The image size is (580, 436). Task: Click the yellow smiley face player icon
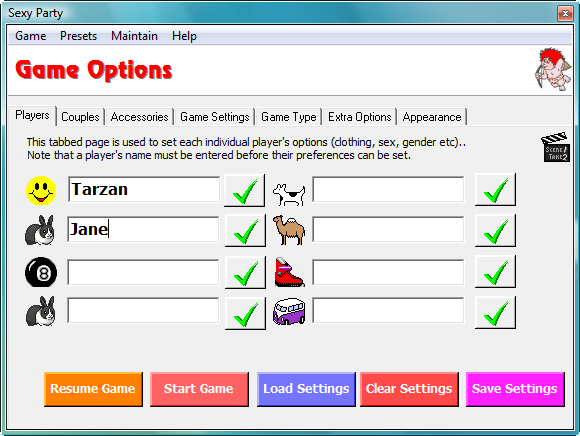[x=41, y=190]
